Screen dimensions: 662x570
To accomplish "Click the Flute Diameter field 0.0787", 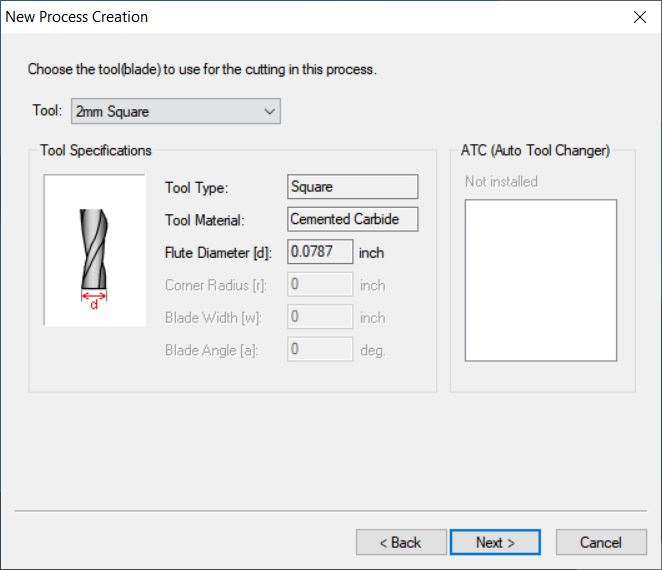I will (x=320, y=252).
